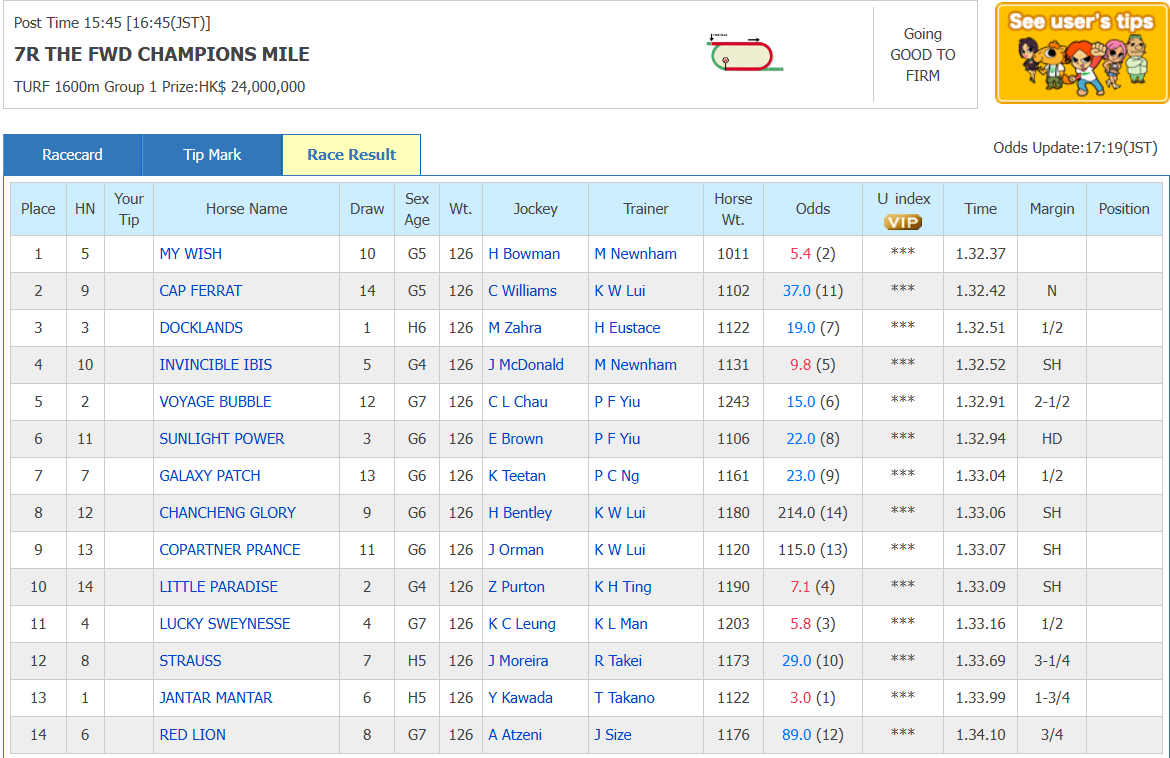Click the racecourse track diagram icon

744,53
